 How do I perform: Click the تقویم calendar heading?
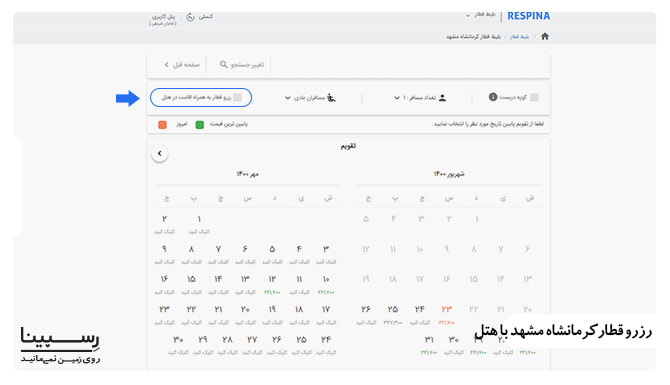point(348,146)
